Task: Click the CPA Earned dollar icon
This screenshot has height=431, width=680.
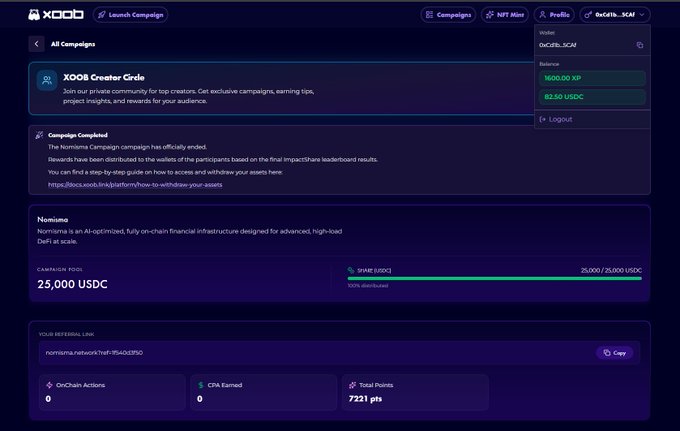Action: (x=201, y=385)
